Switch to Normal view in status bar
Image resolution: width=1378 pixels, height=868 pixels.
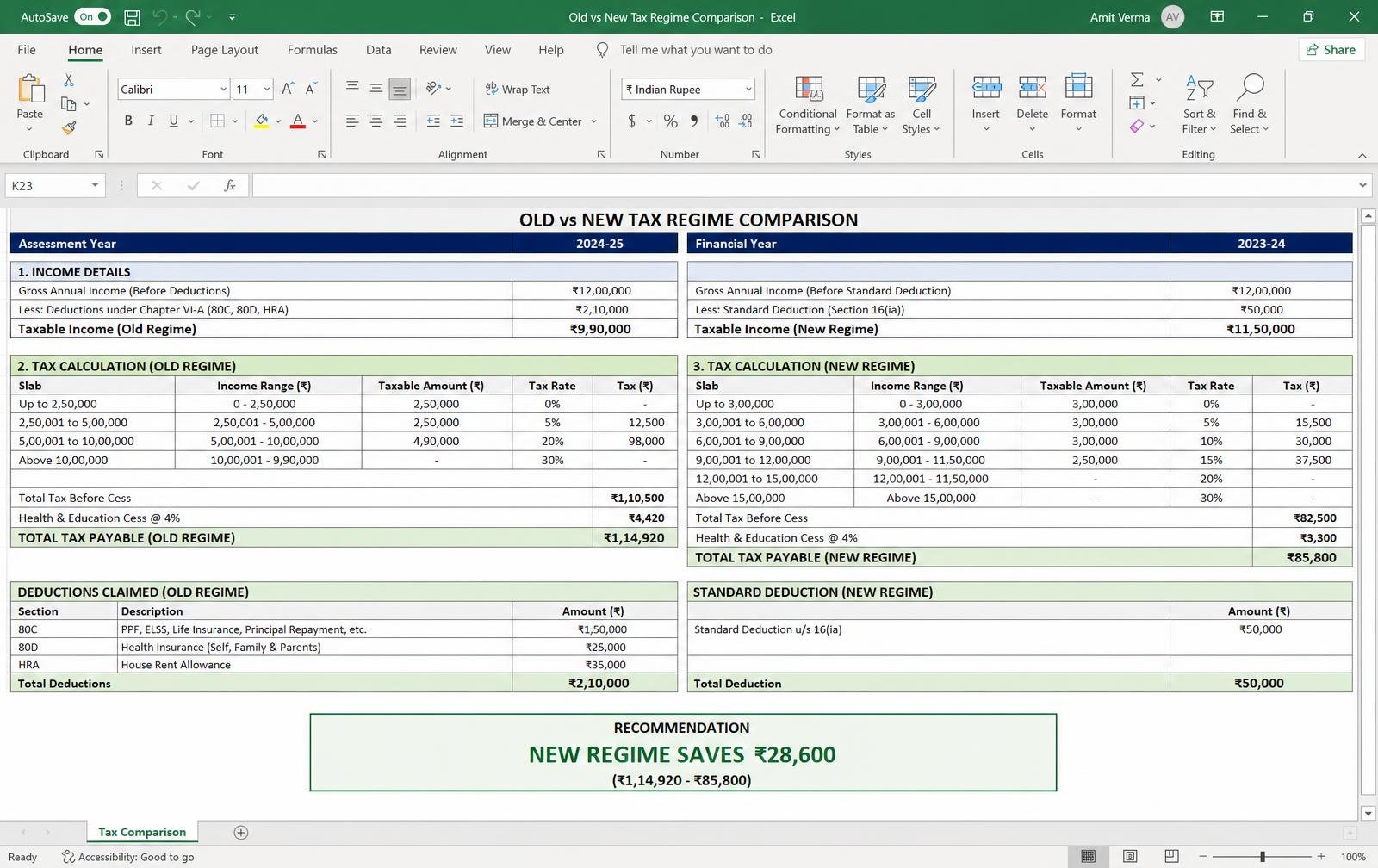coord(1089,856)
